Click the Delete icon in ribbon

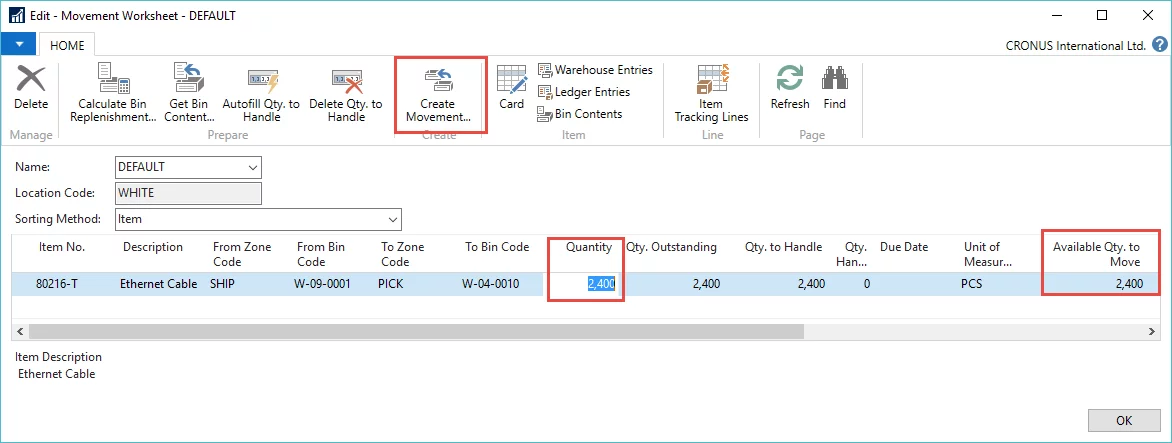point(31,89)
